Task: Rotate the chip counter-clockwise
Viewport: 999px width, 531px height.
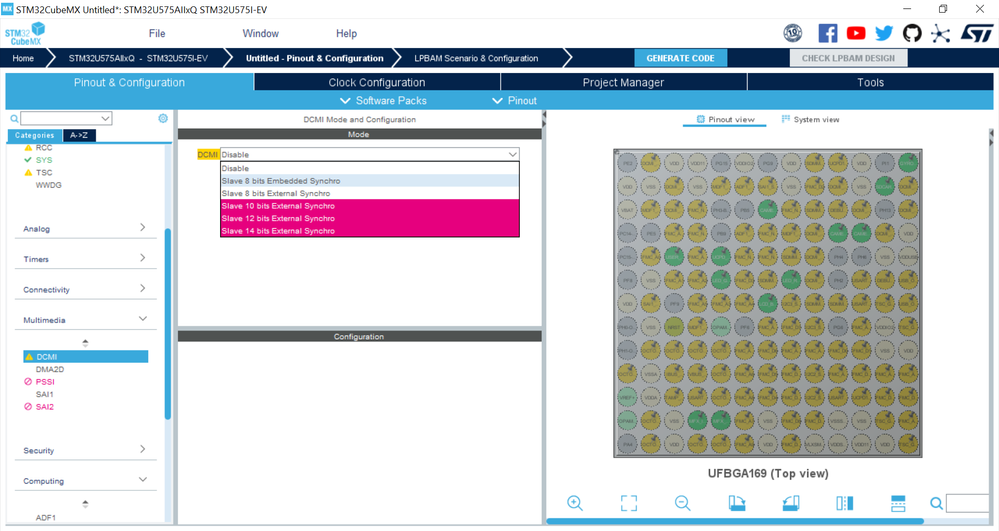Action: point(791,503)
